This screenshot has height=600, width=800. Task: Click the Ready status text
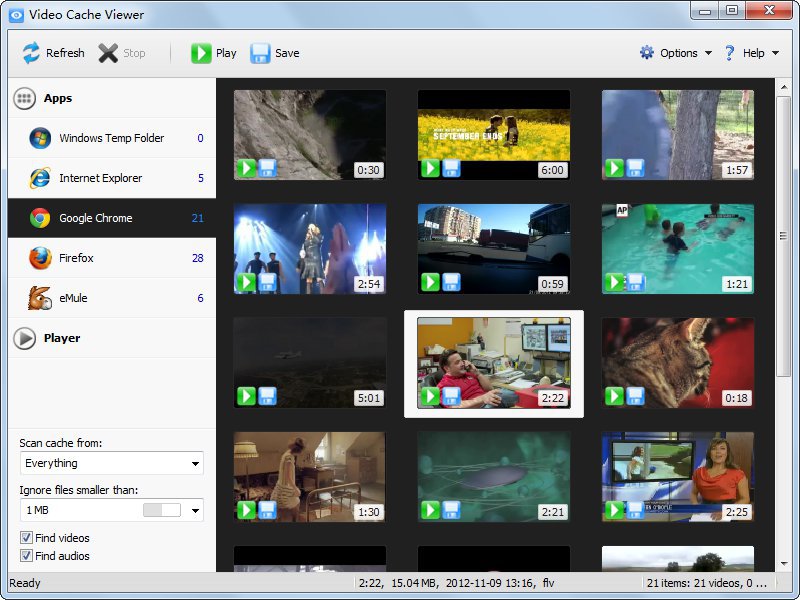(24, 583)
